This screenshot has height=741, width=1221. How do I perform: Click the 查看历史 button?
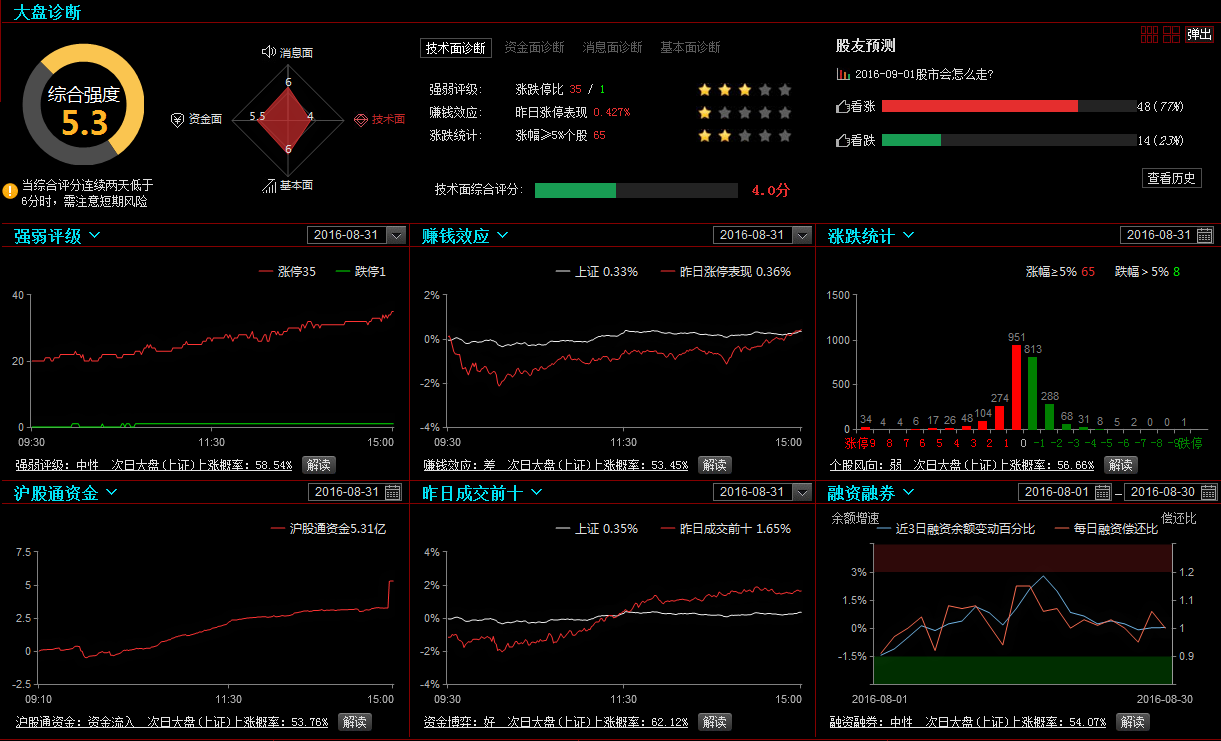pos(1171,178)
